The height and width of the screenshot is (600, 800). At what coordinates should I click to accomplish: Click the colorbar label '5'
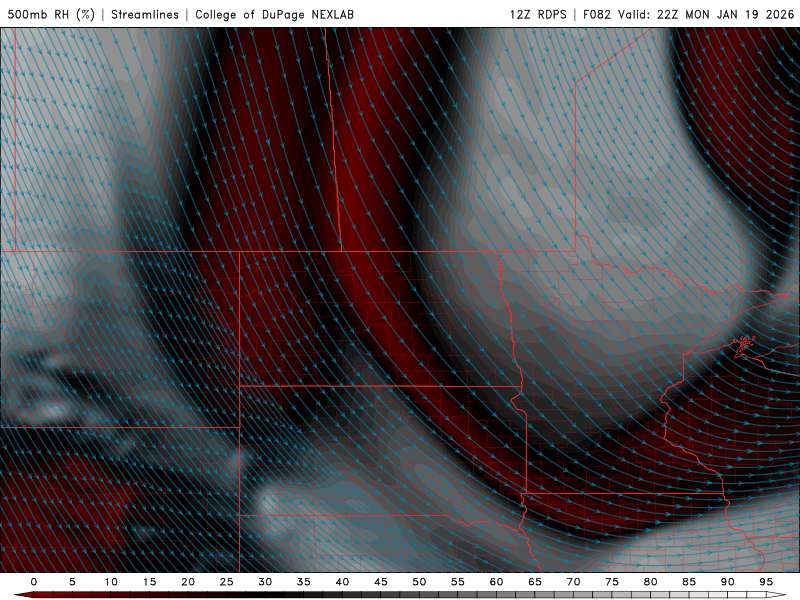(x=72, y=582)
